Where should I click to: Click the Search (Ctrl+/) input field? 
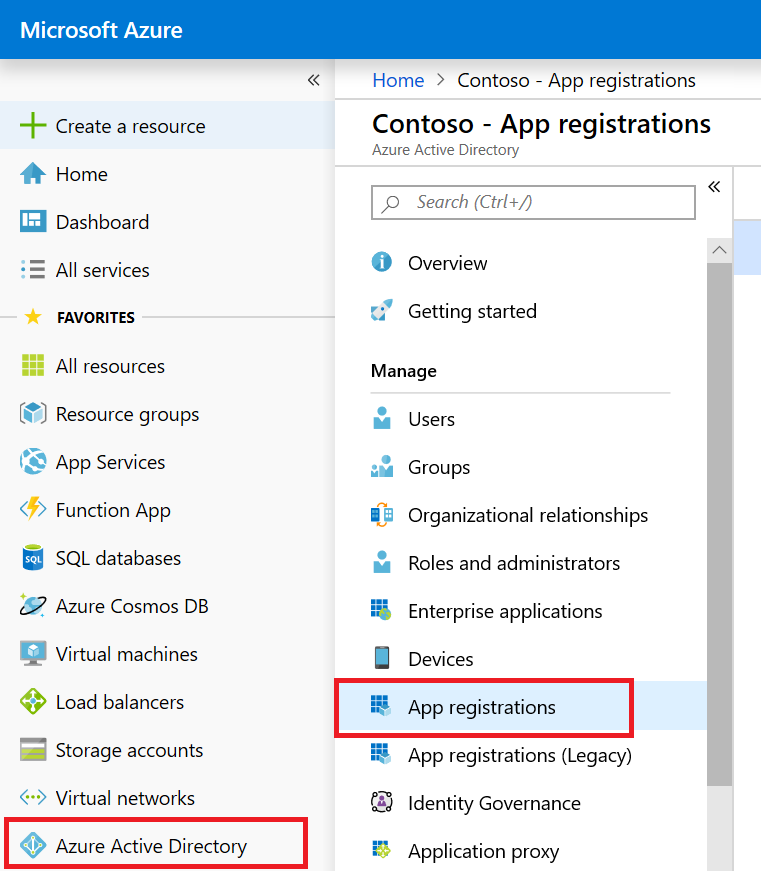[533, 202]
